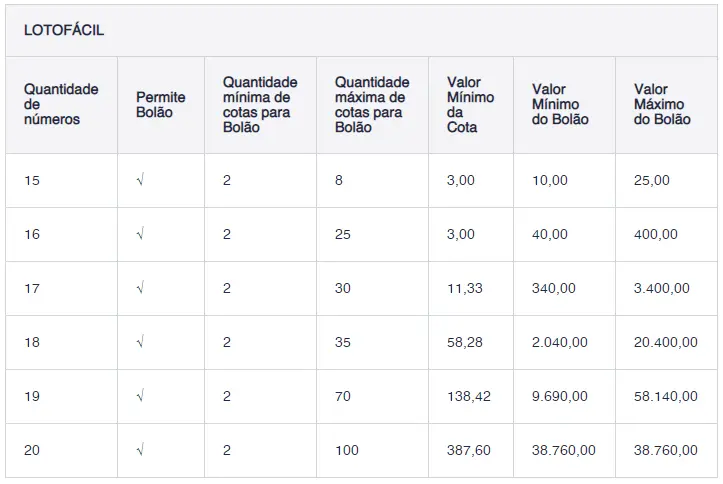Click the checkmark in the 20 numbers row

tap(140, 451)
